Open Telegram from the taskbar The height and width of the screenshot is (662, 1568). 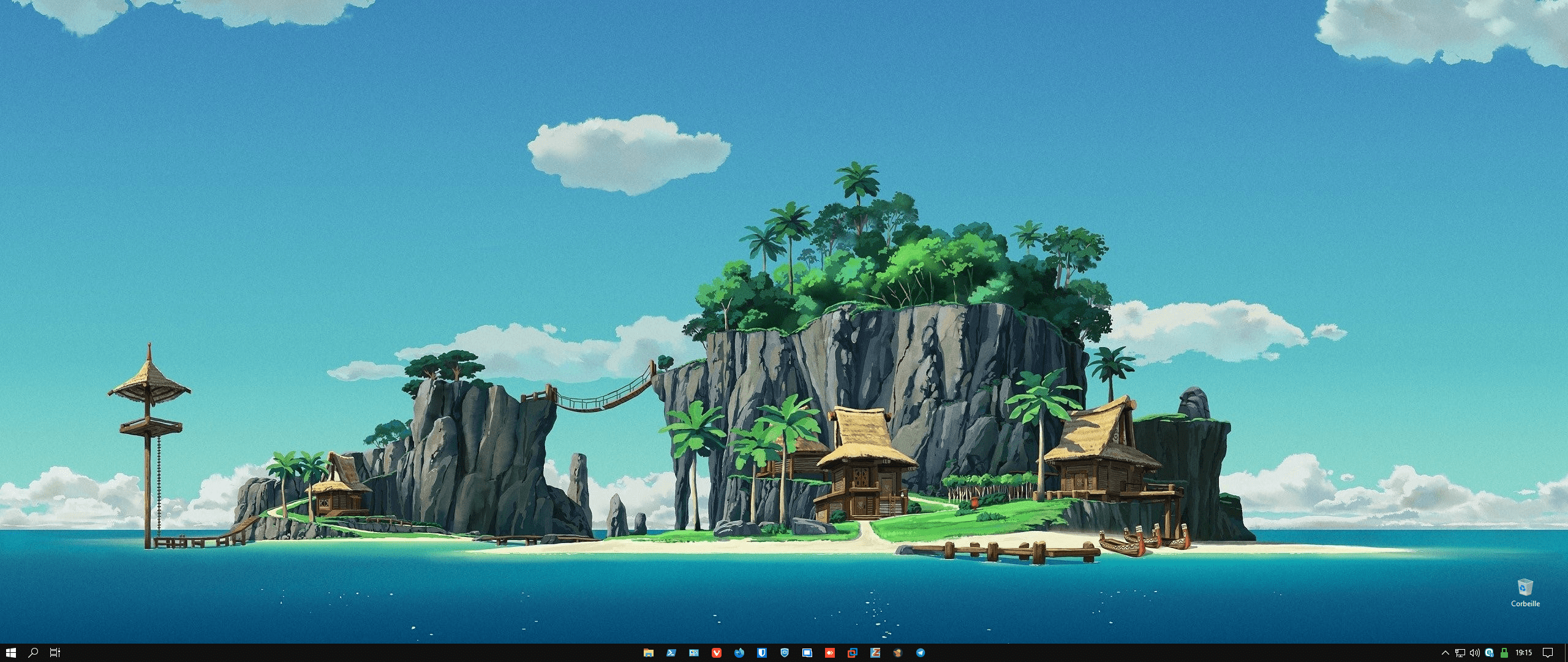(920, 653)
